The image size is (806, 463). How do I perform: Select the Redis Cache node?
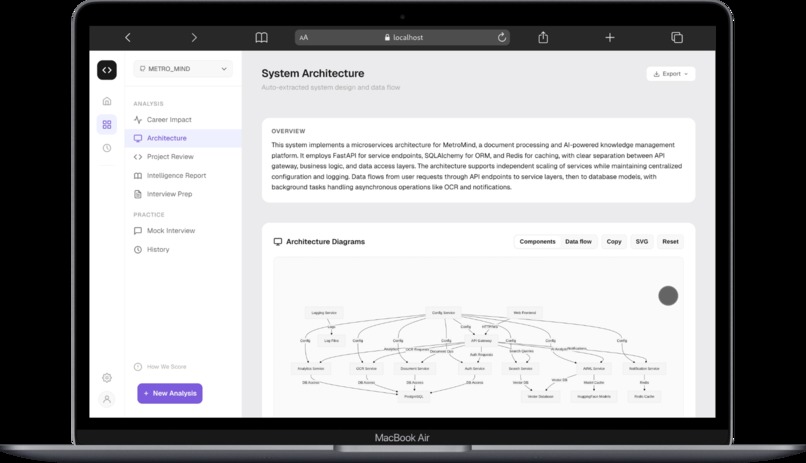(644, 396)
